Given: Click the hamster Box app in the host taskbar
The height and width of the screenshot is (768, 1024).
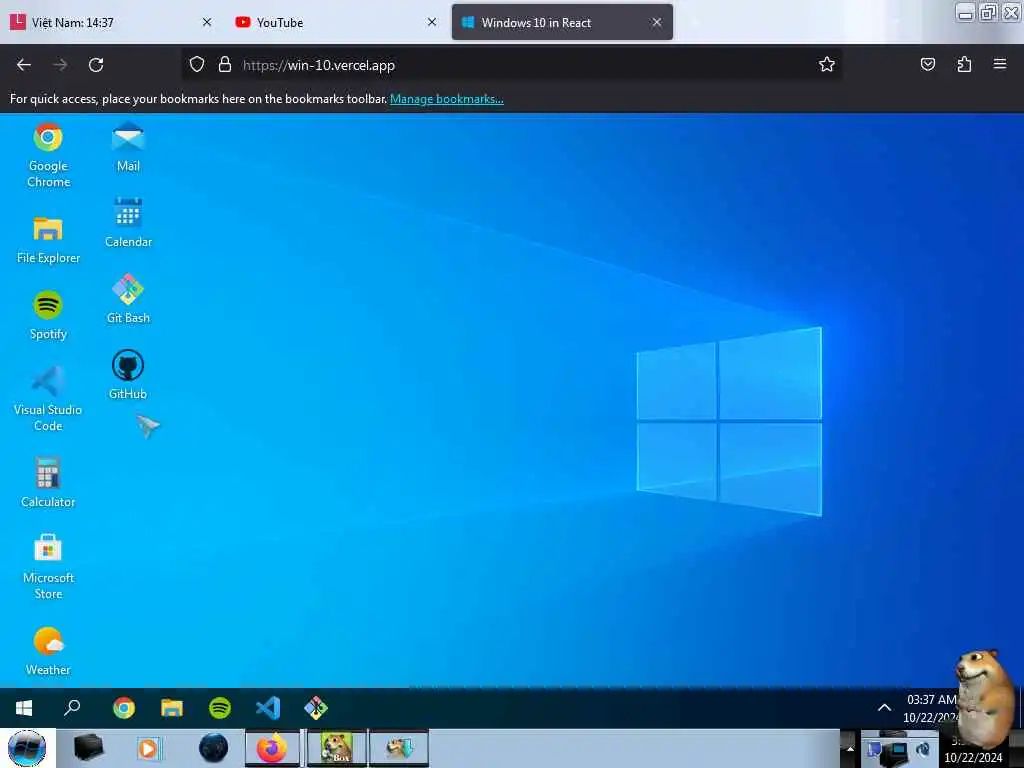Looking at the screenshot, I should (336, 748).
